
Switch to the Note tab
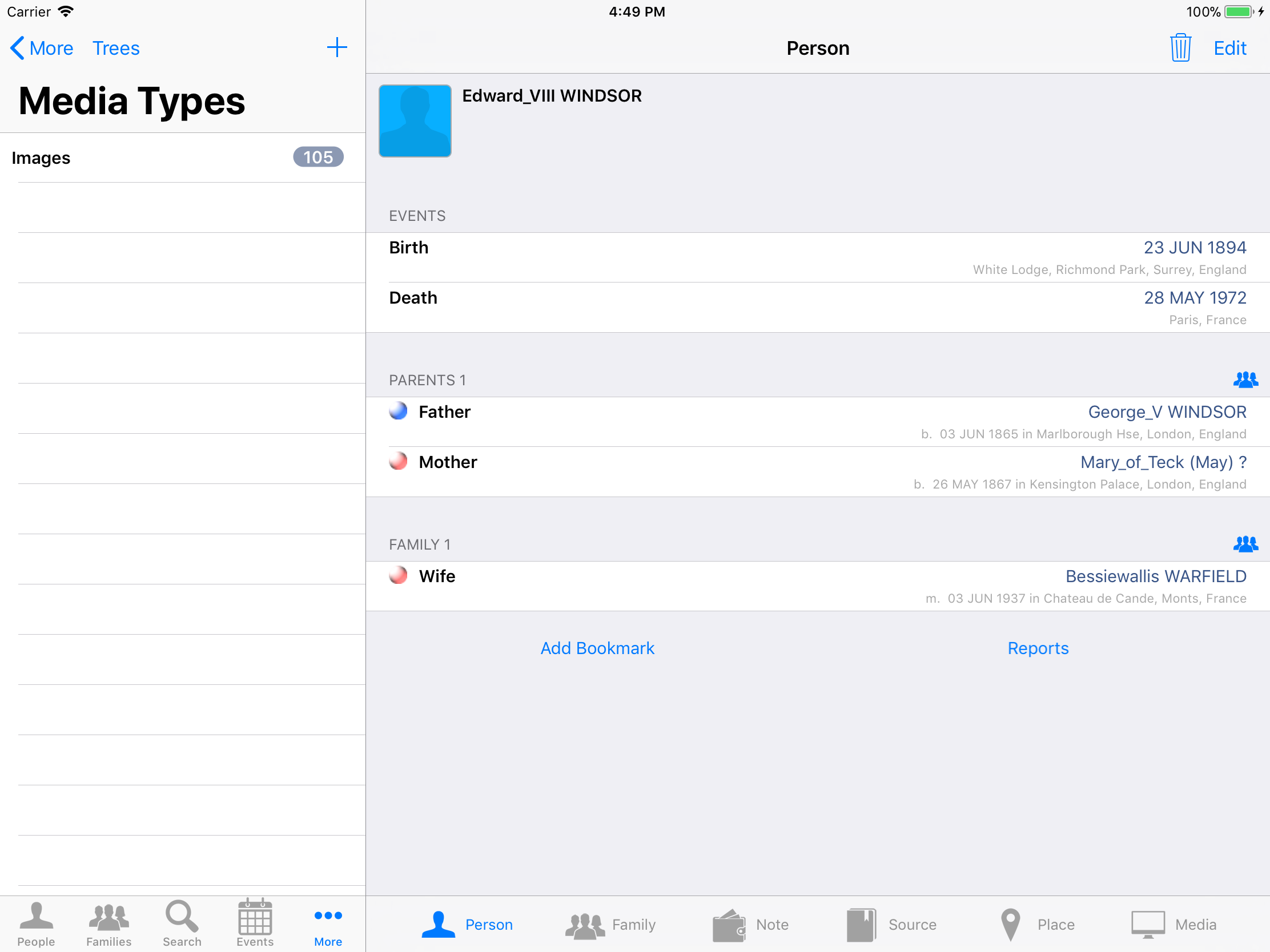point(751,925)
